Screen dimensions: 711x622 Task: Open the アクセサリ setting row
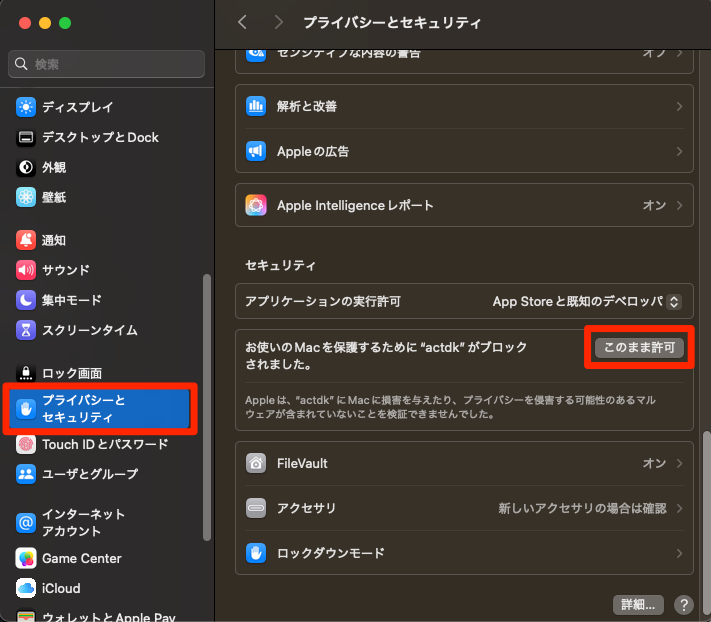[464, 508]
